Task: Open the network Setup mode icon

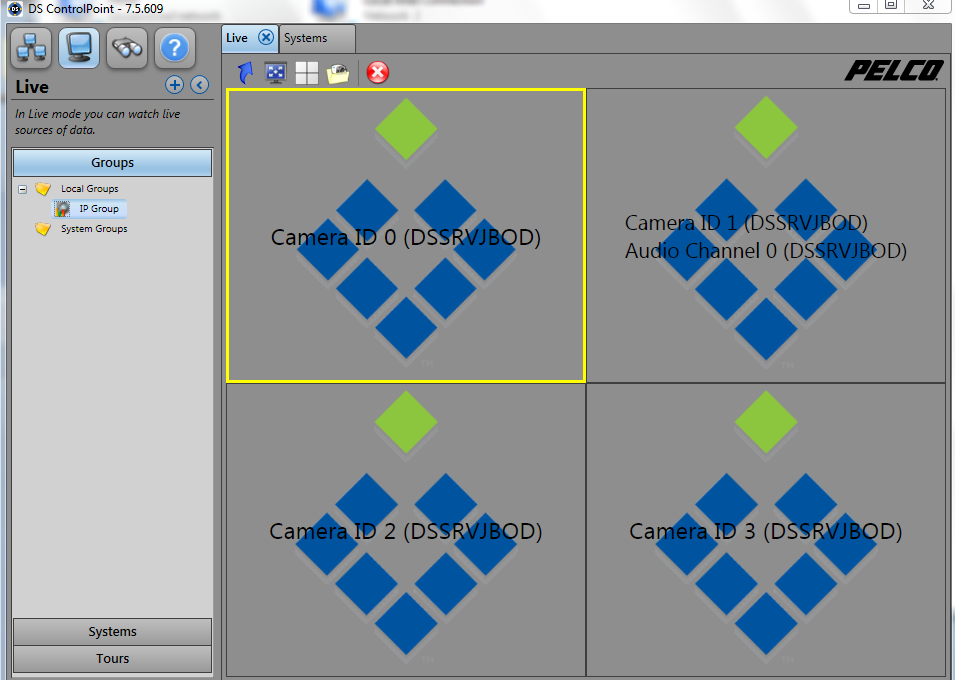Action: pos(31,48)
